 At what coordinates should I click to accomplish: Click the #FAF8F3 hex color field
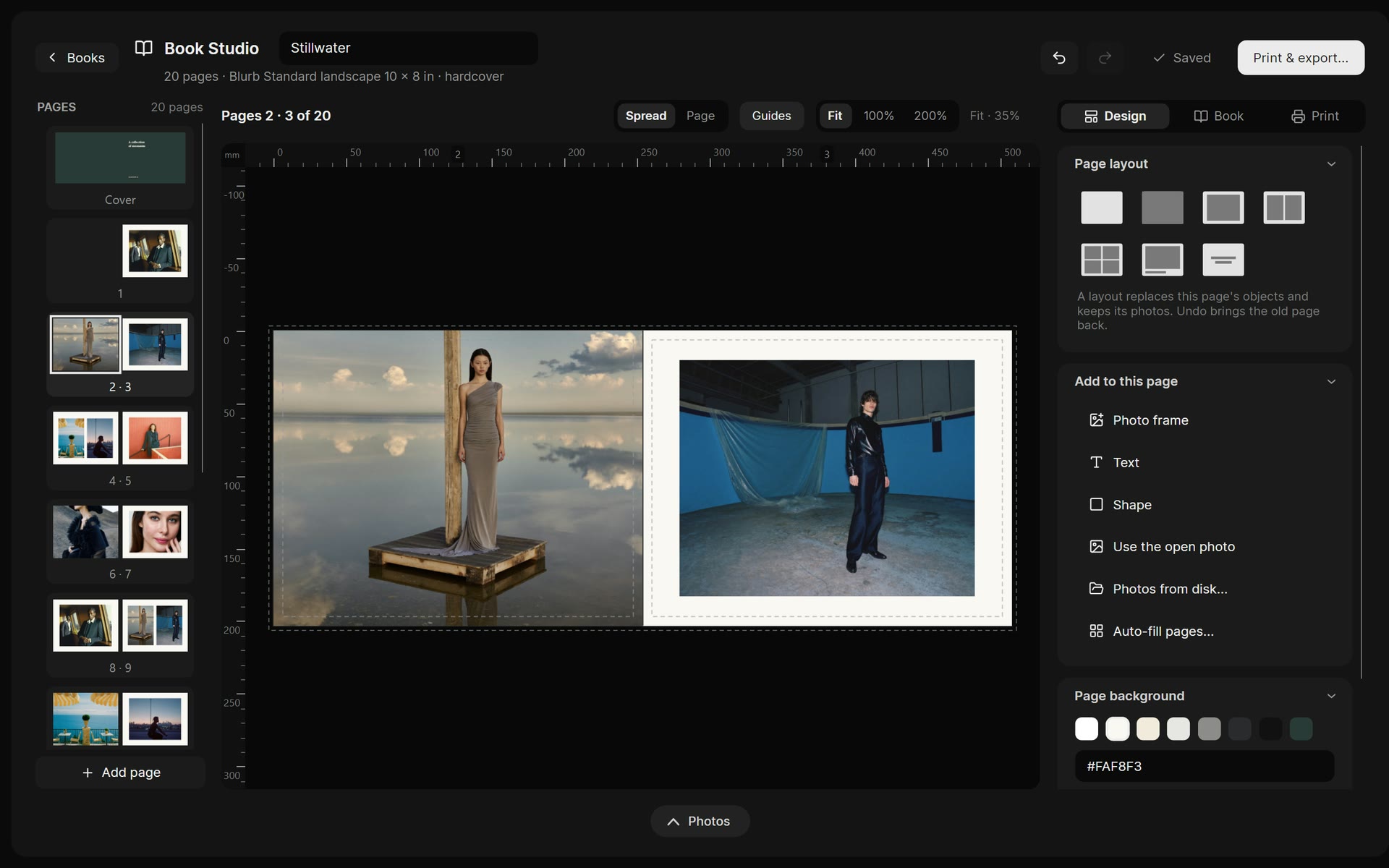(1205, 766)
